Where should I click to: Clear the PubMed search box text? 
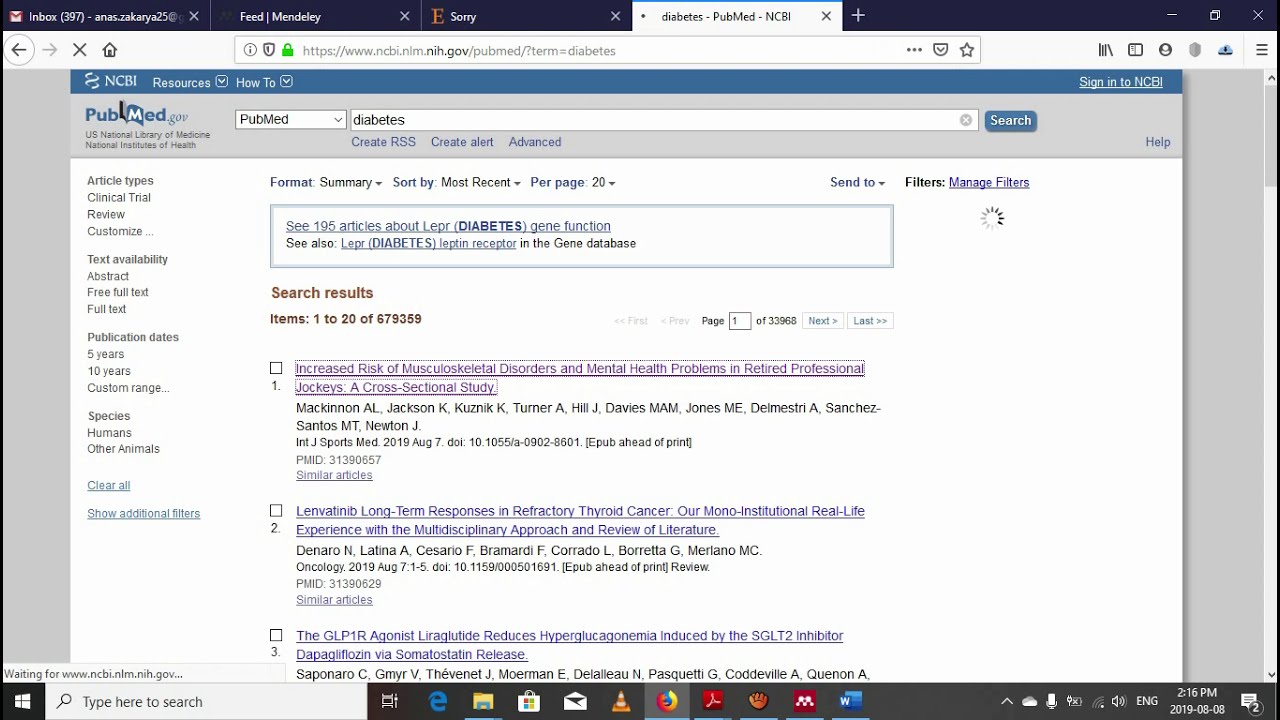(x=966, y=120)
